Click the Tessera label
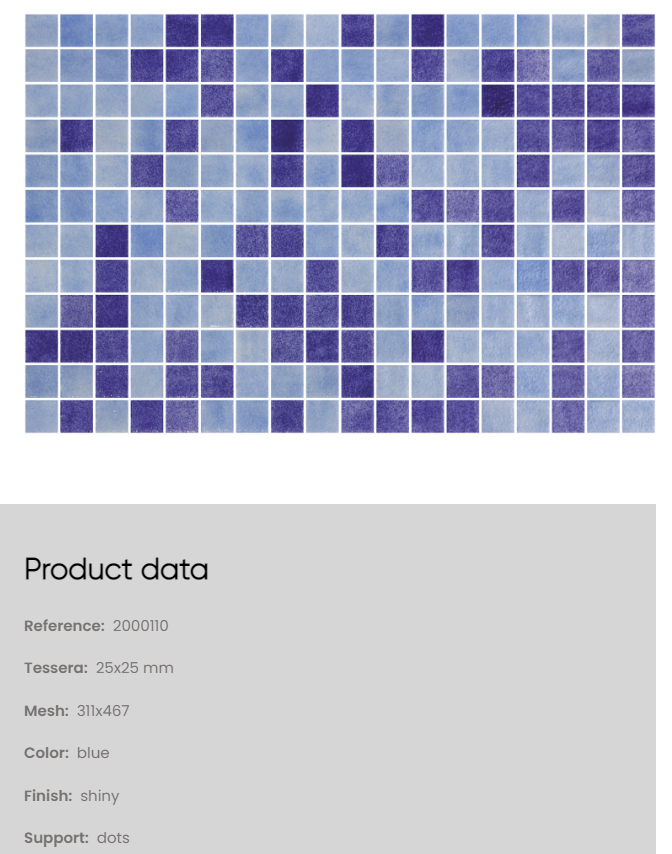 click(x=56, y=668)
